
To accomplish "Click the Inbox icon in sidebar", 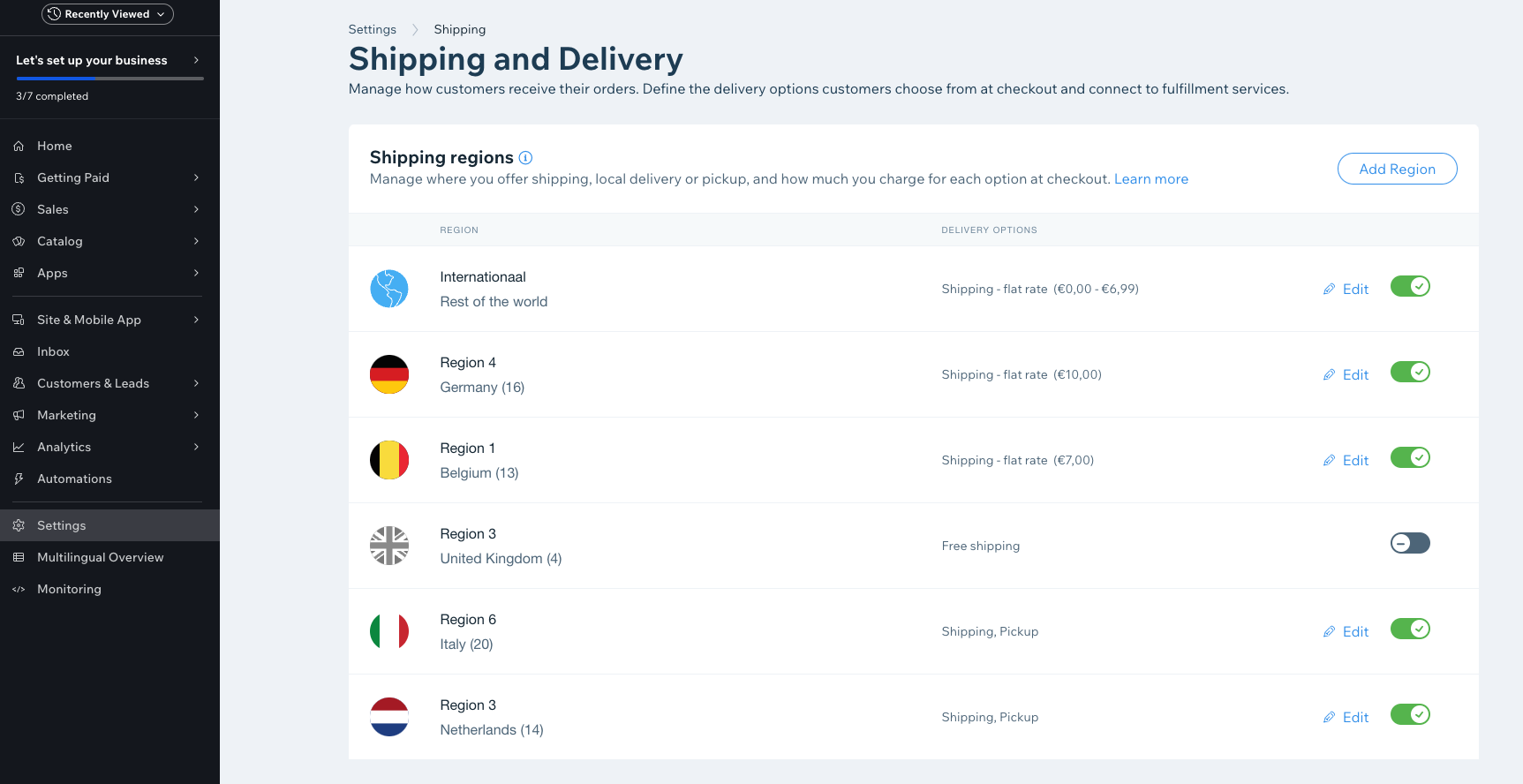I will 19,351.
